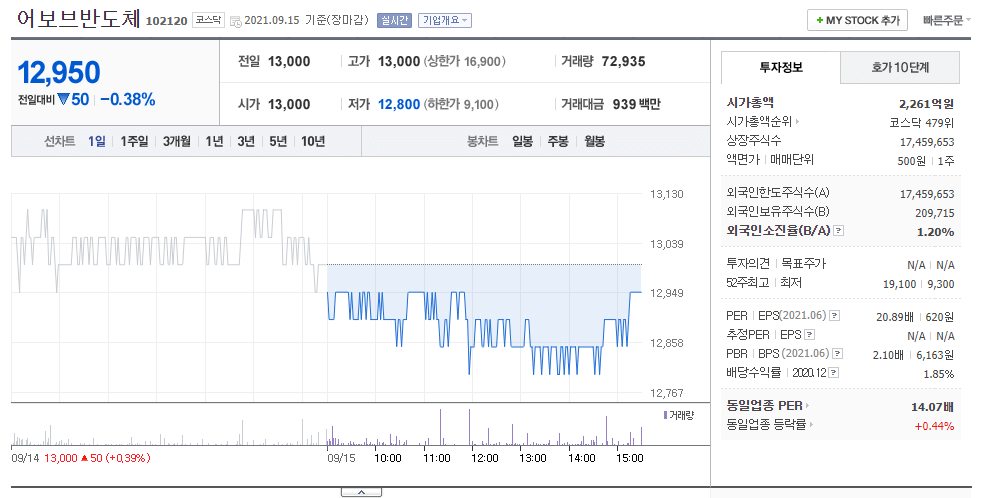
Task: Select the 1년 line chart period
Action: click(214, 141)
